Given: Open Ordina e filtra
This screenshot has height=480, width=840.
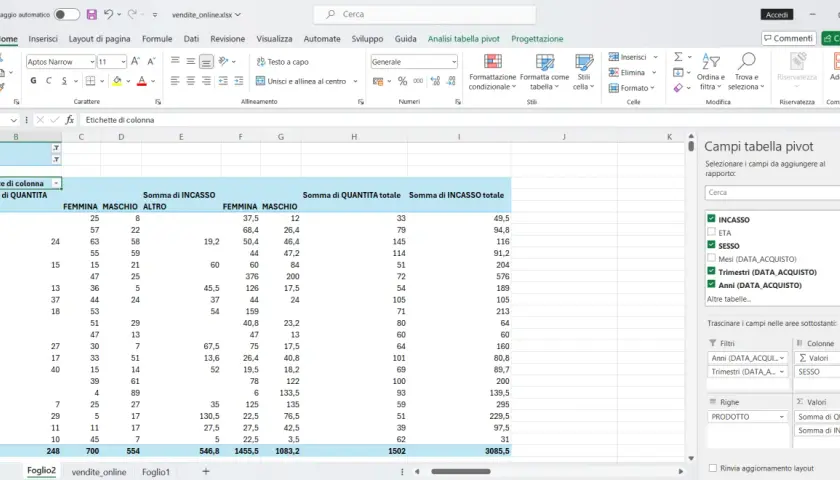Looking at the screenshot, I should pyautogui.click(x=711, y=72).
